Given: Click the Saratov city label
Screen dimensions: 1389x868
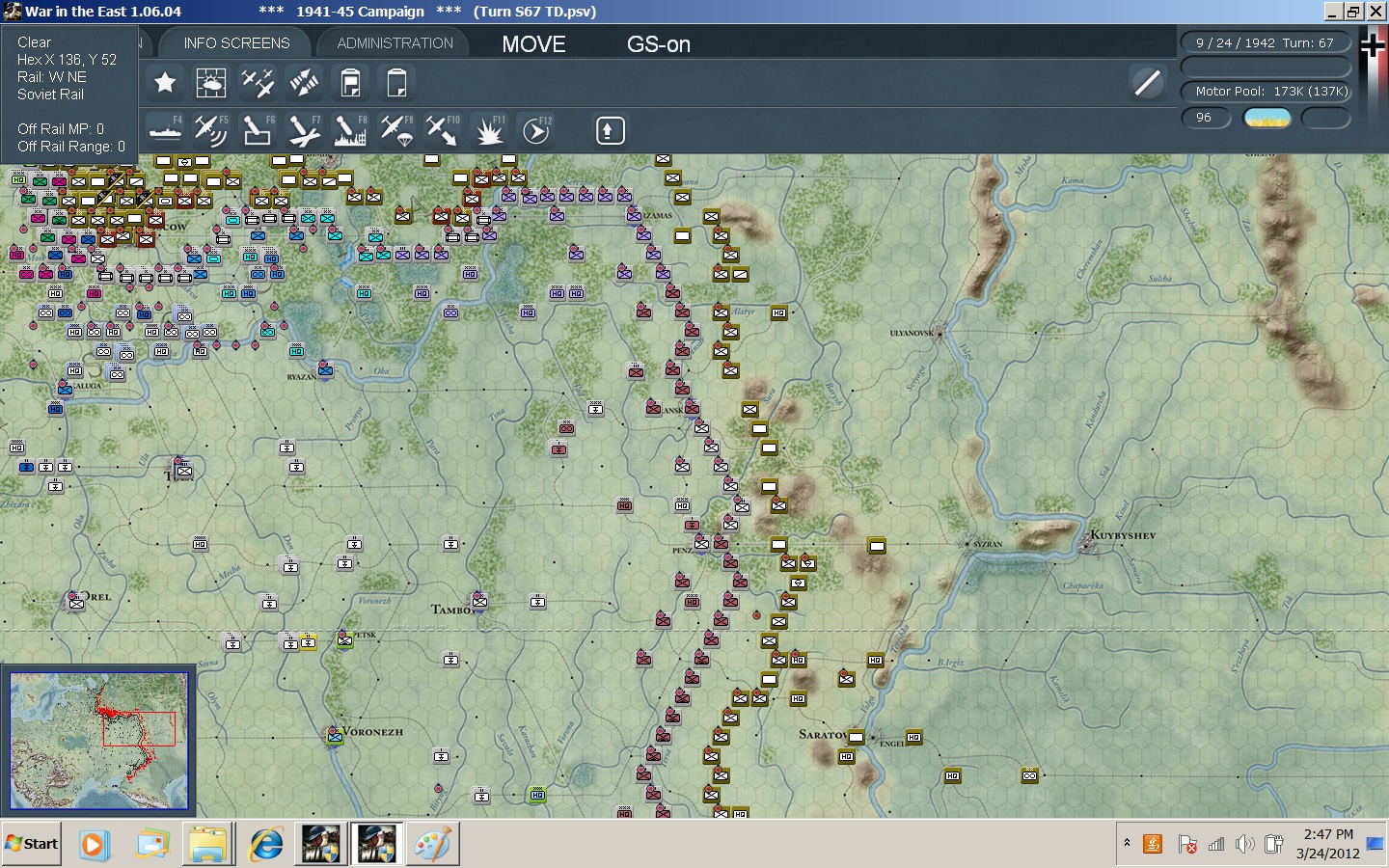Looking at the screenshot, I should click(822, 735).
